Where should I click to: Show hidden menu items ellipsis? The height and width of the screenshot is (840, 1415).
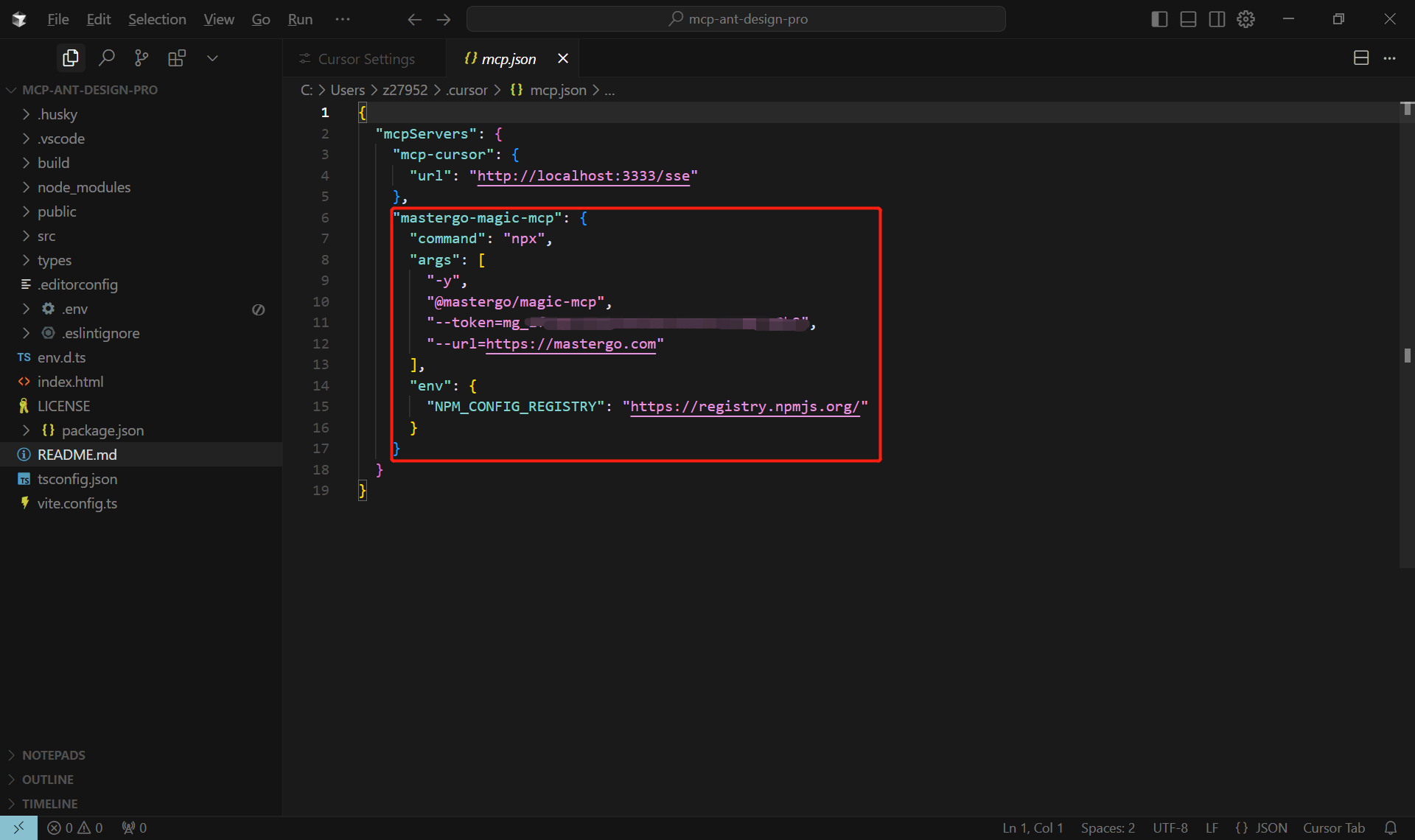[343, 19]
